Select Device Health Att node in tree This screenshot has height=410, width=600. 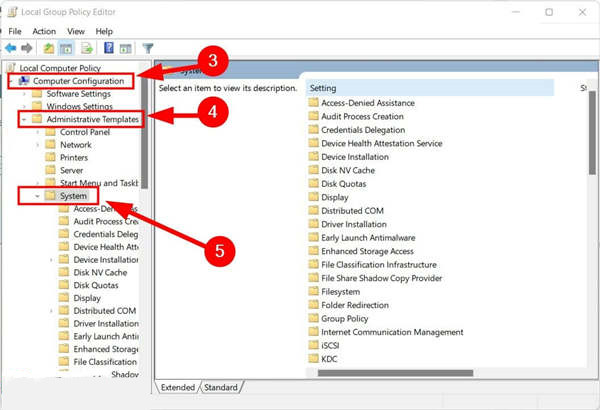pos(106,247)
